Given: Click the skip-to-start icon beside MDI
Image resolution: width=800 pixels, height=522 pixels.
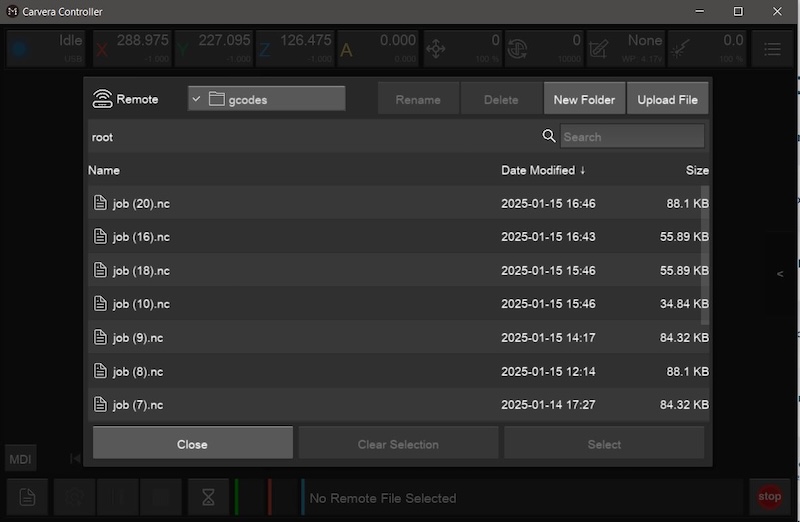Looking at the screenshot, I should (74, 459).
